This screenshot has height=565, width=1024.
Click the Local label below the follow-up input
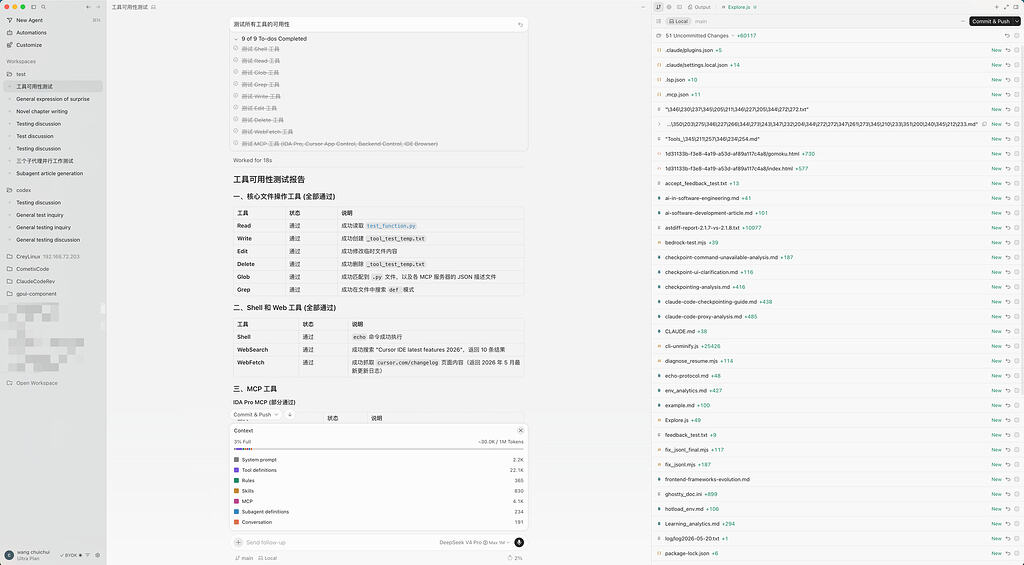268,558
